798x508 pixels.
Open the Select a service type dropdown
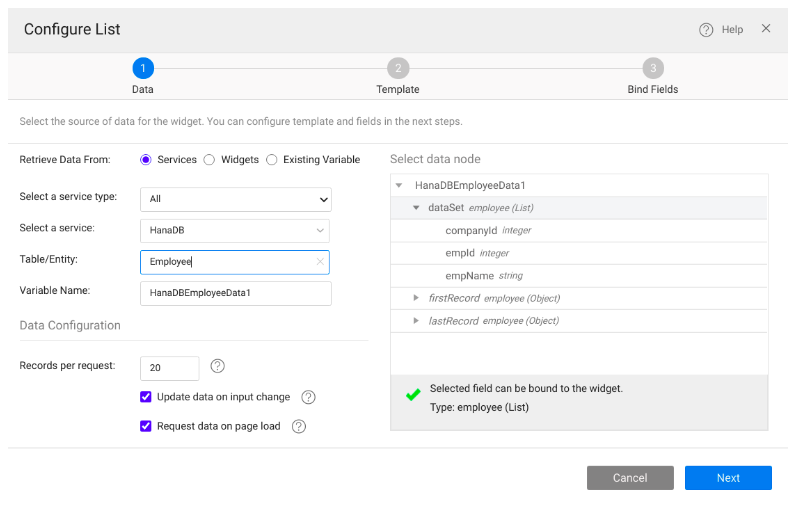point(235,199)
